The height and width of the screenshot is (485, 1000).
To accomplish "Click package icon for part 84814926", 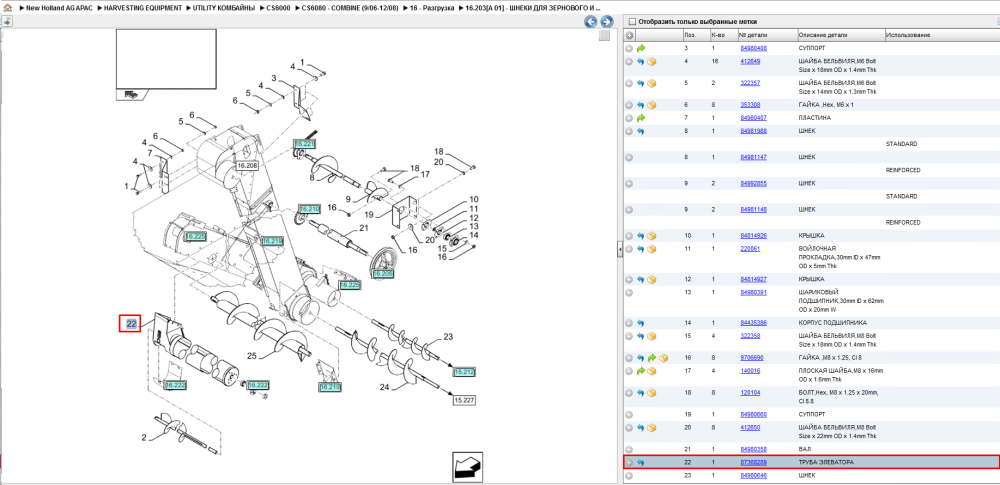I will [x=652, y=235].
